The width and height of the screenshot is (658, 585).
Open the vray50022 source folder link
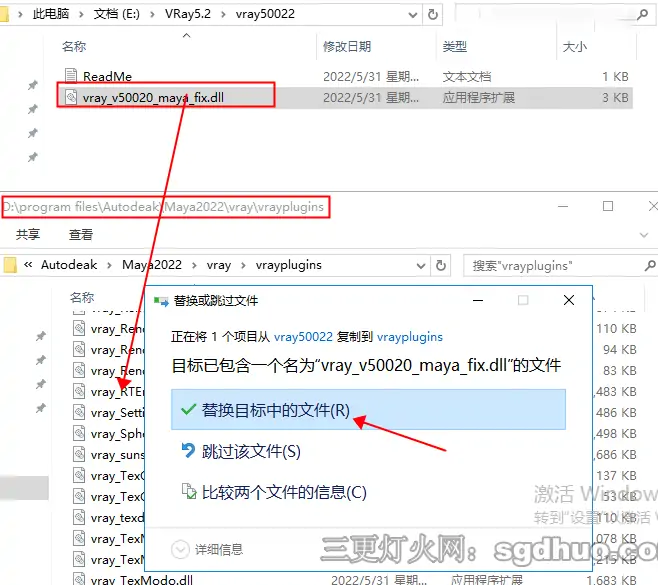click(303, 337)
